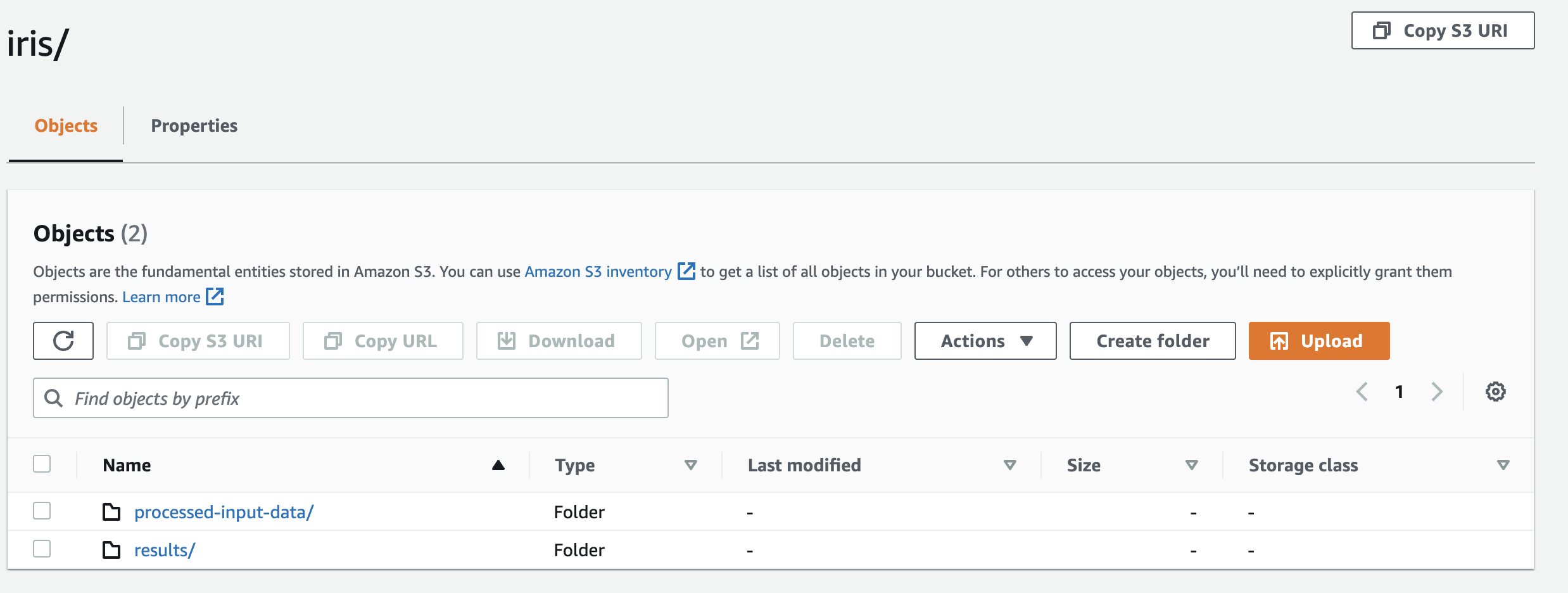Click the results folder icon
1568x593 pixels.
pyautogui.click(x=111, y=550)
